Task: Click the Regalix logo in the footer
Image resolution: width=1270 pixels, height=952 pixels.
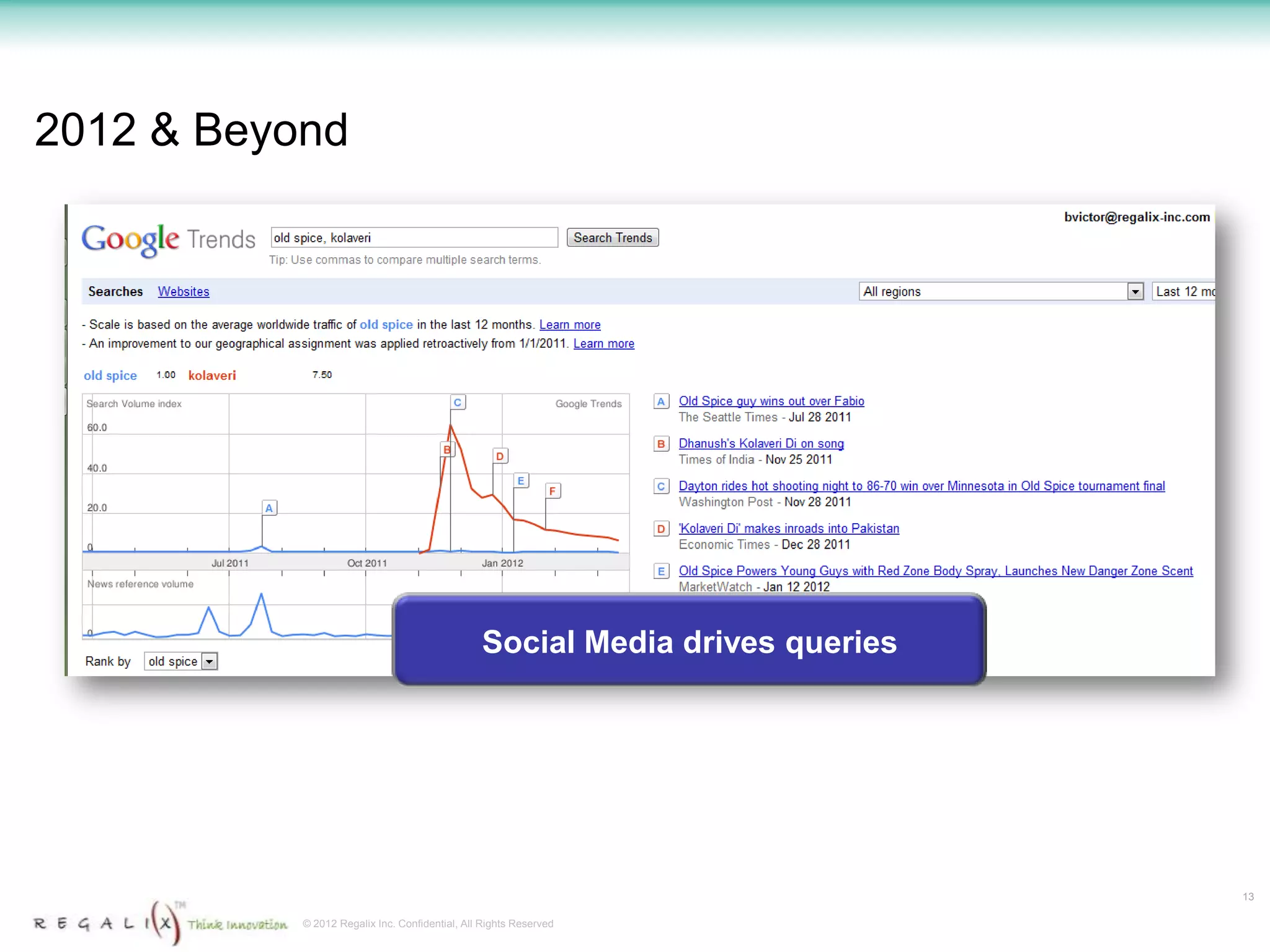Action: [x=161, y=923]
